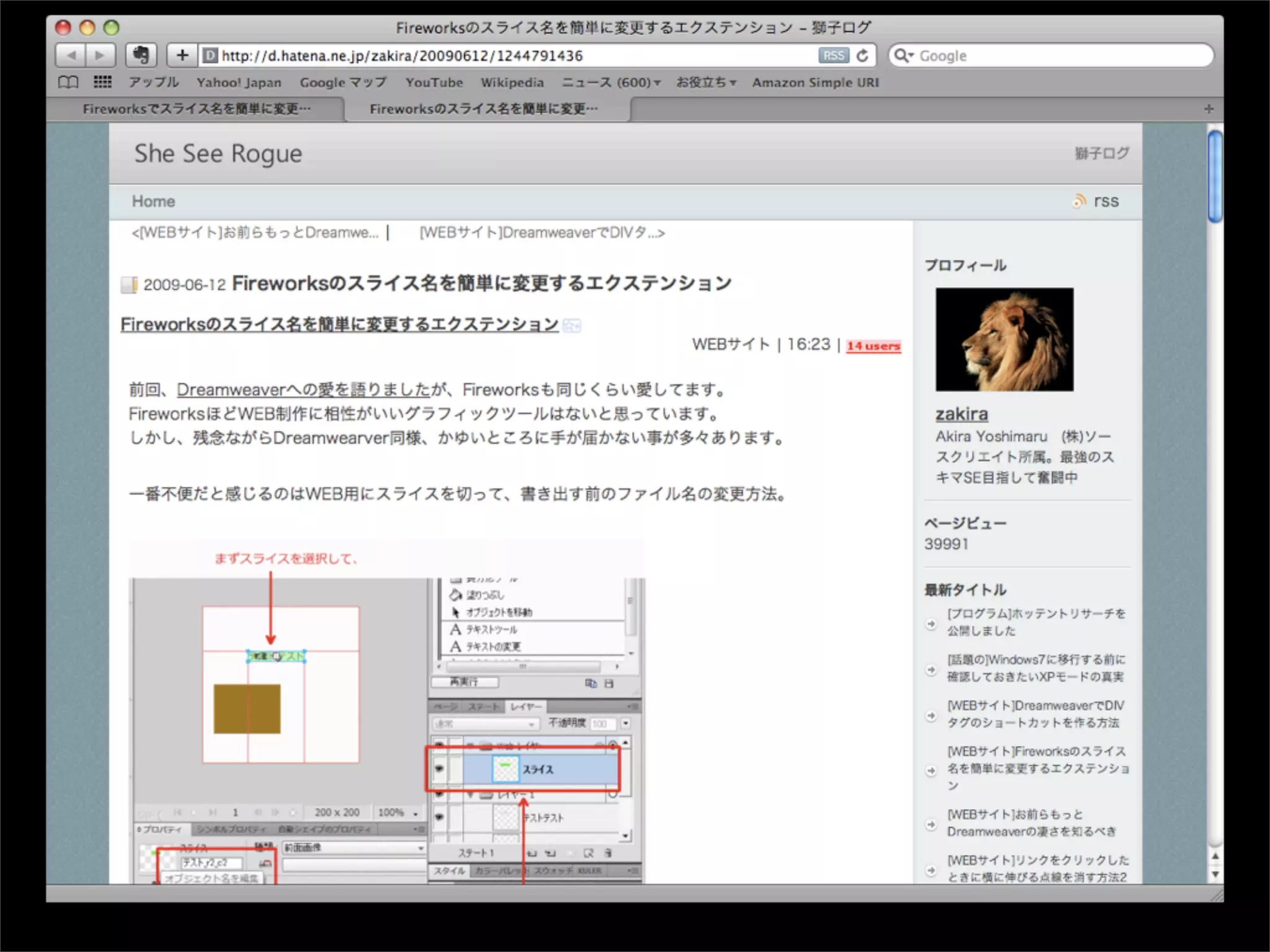Open the YouTube bookmark
1270x952 pixels.
(434, 82)
